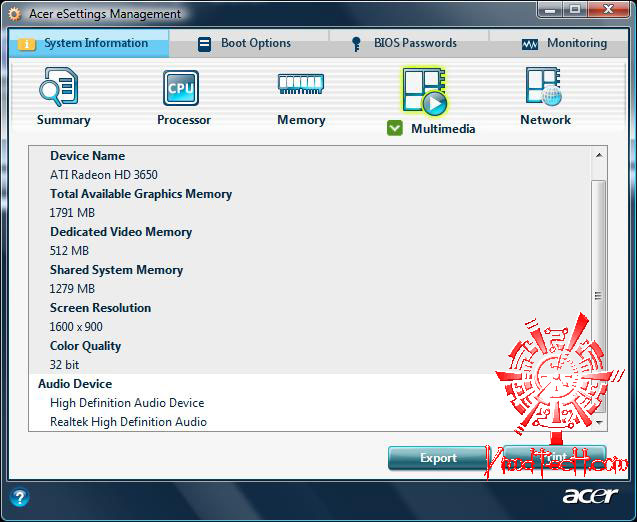Click the '1600 x 900' resolution value
Viewport: 637px width, 522px height.
76,327
